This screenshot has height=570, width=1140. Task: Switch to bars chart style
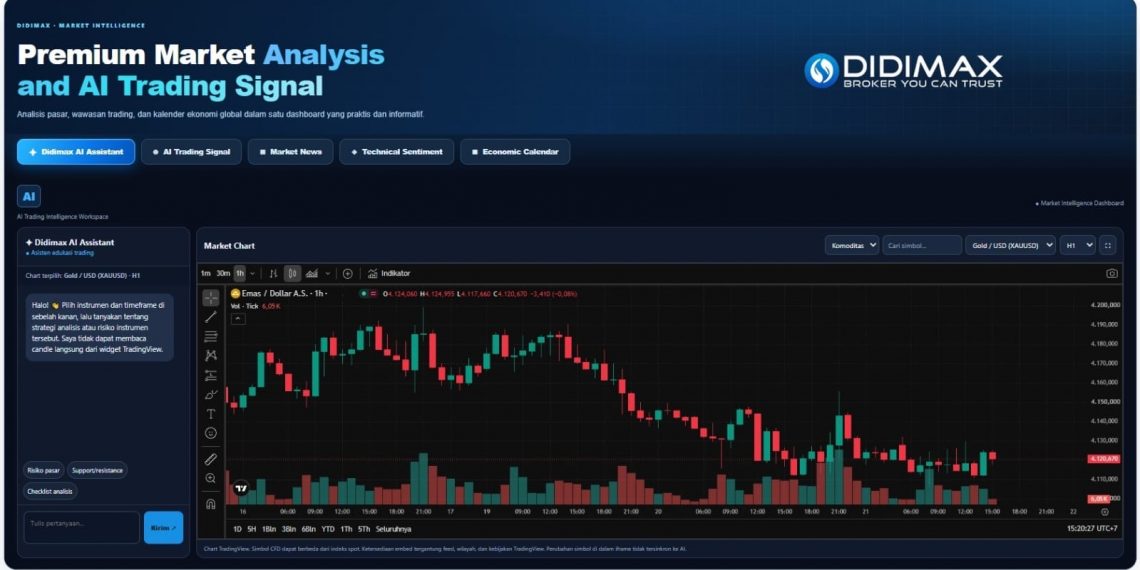[273, 273]
